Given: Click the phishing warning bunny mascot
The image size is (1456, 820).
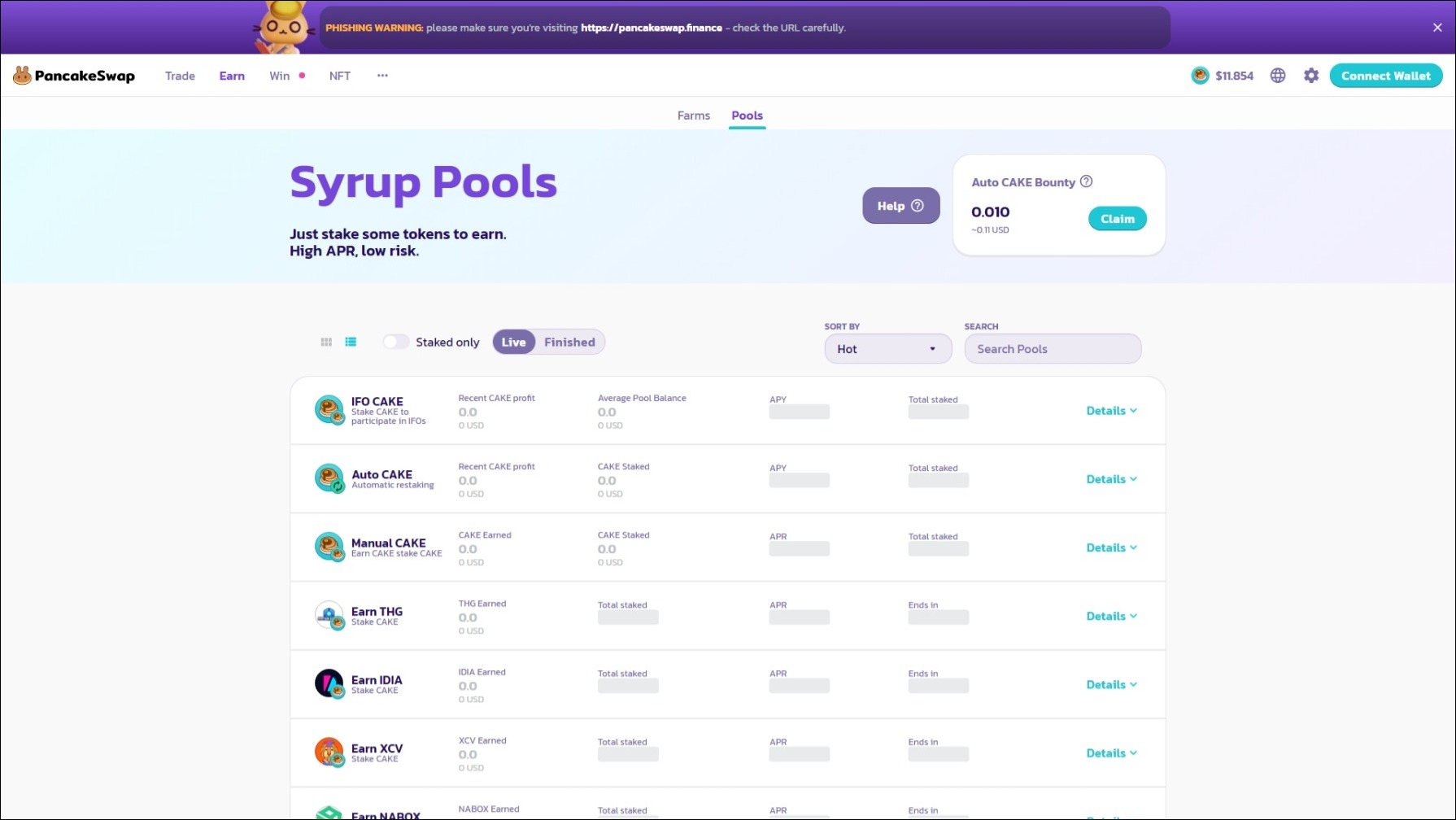Looking at the screenshot, I should pyautogui.click(x=284, y=27).
